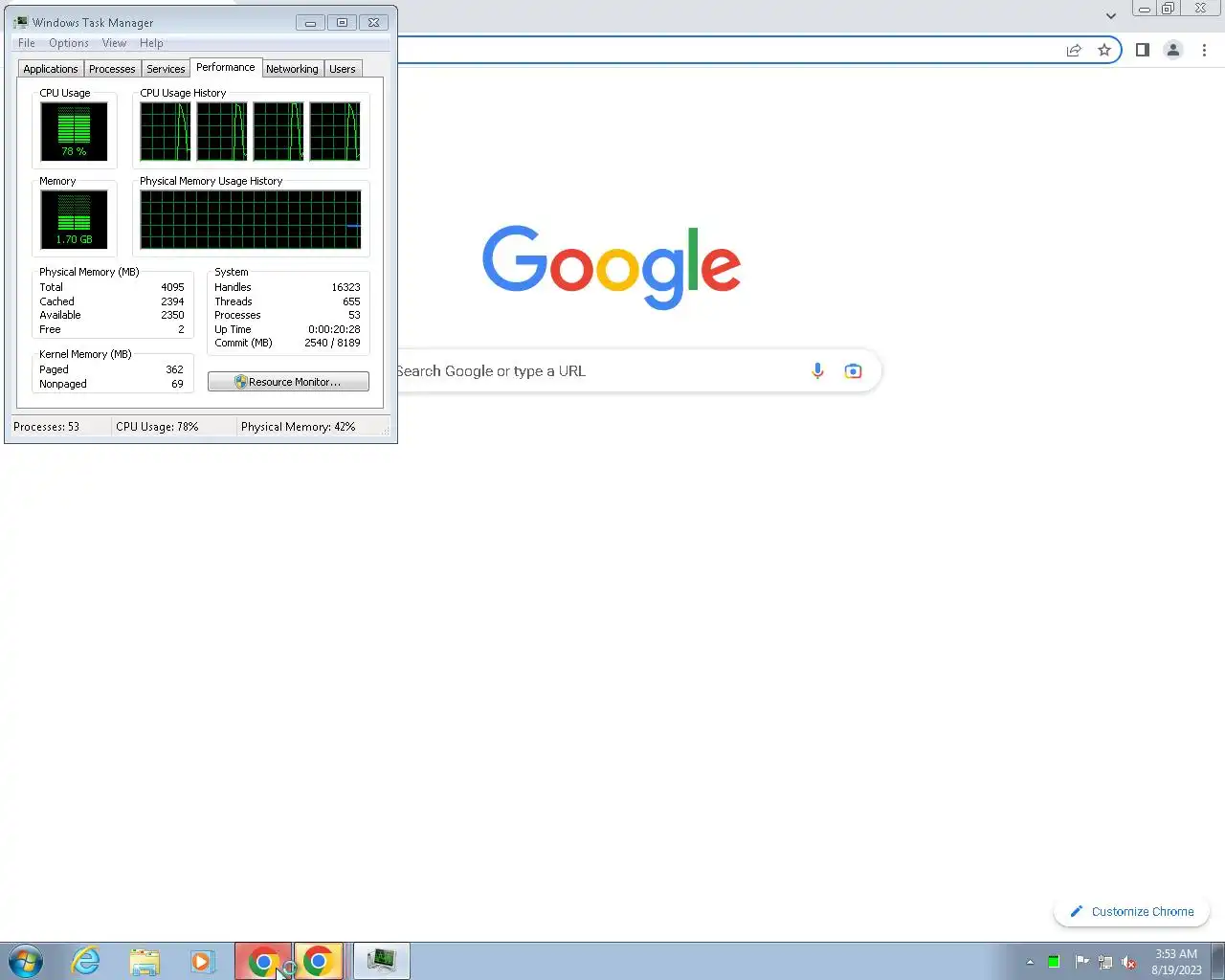Open the Networking tab
Screen dimensions: 1225x980
[292, 69]
